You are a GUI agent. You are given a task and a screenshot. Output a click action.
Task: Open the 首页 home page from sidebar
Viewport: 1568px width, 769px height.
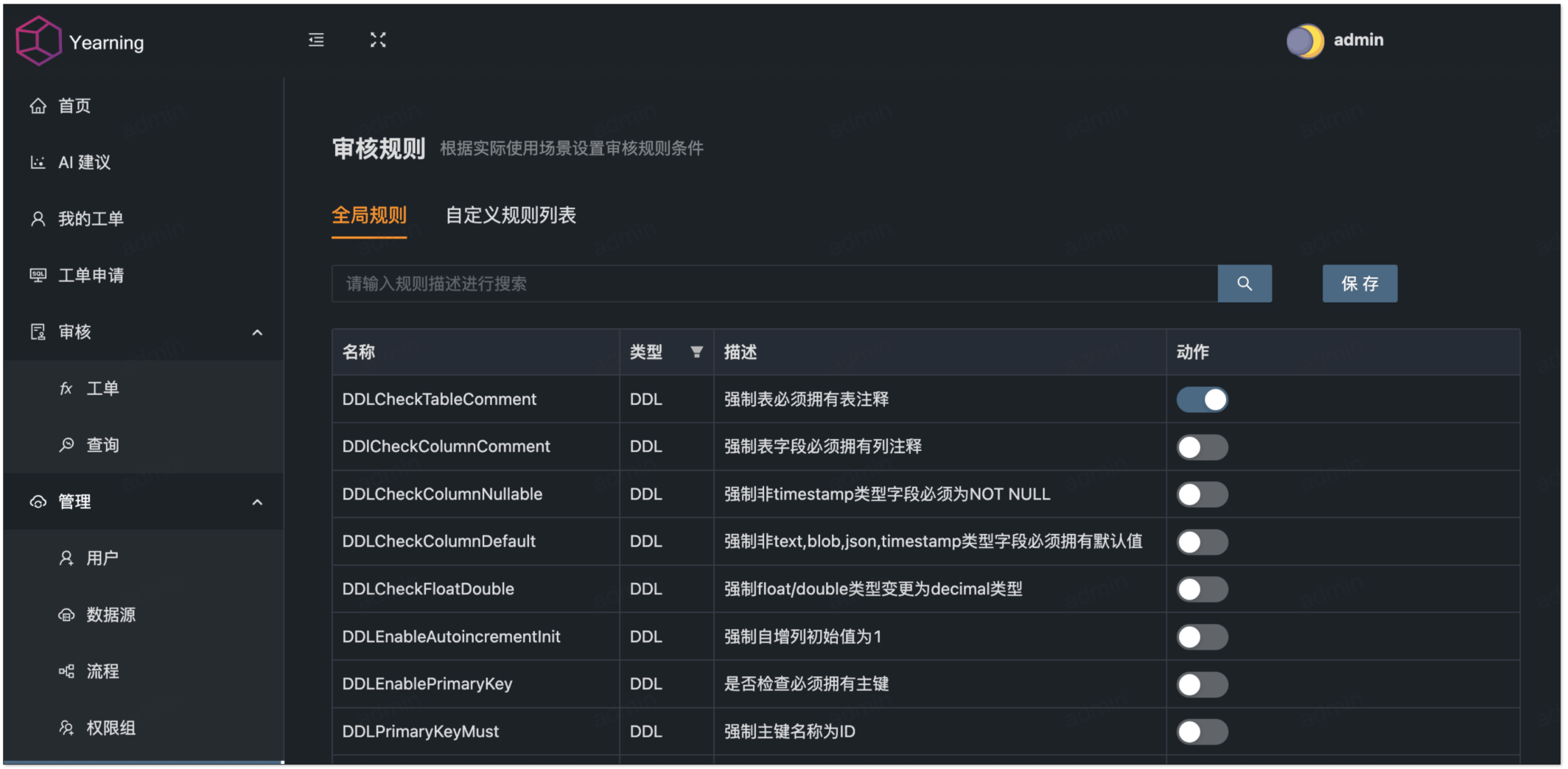(x=74, y=105)
